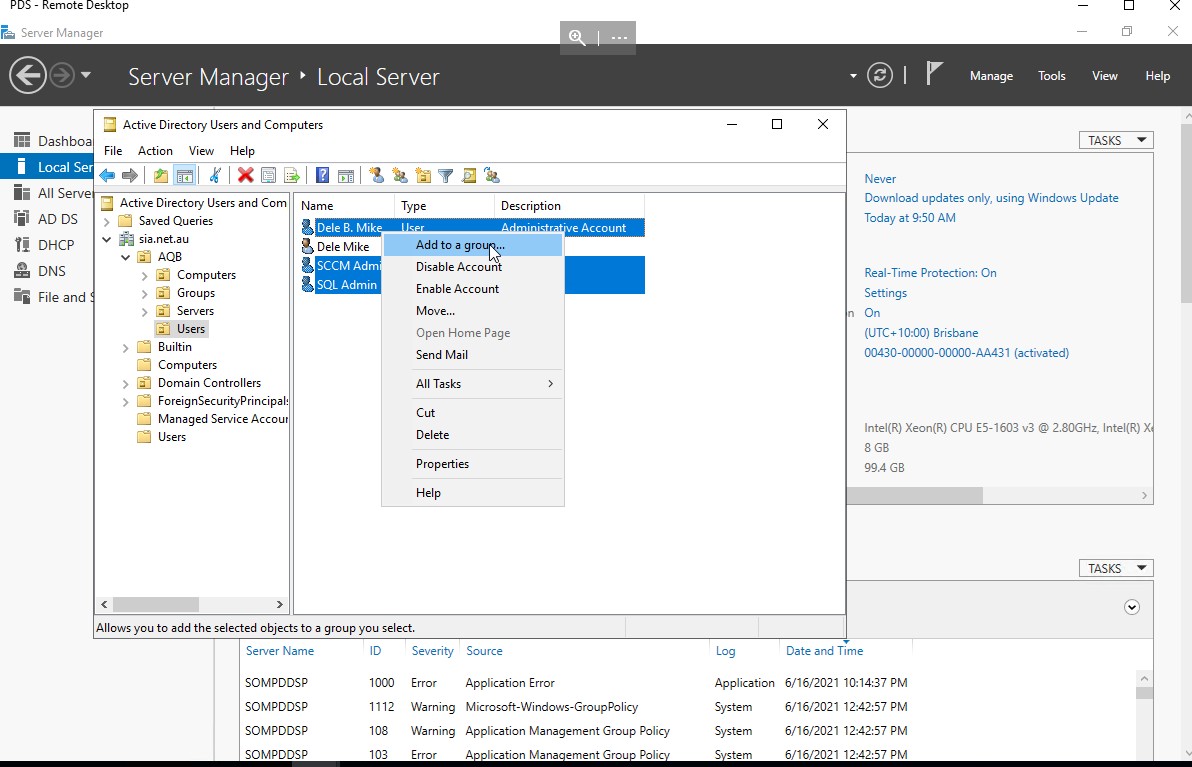
Task: Click the Create new user icon
Action: pos(376,176)
